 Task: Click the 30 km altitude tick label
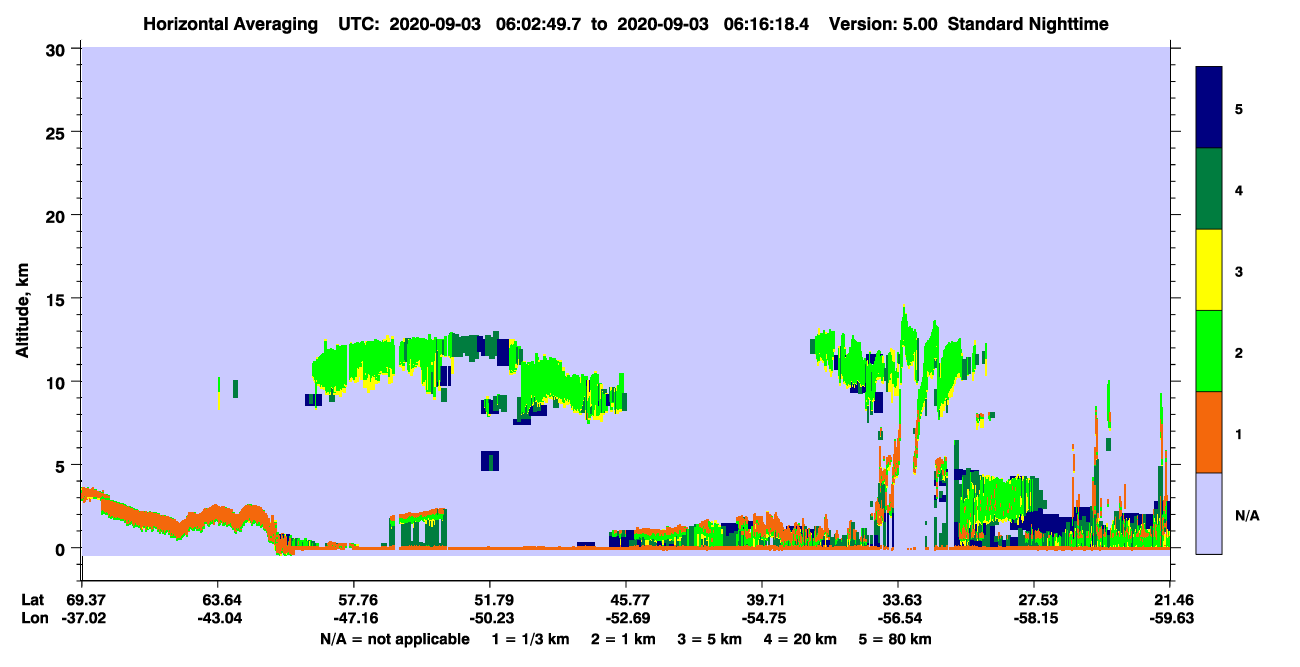click(58, 49)
